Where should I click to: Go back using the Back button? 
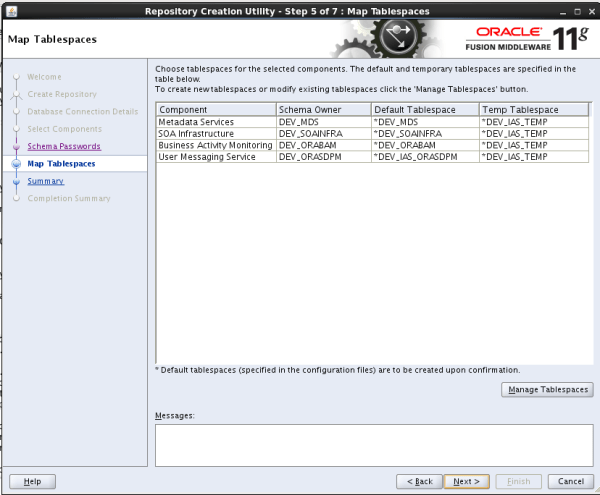417,481
